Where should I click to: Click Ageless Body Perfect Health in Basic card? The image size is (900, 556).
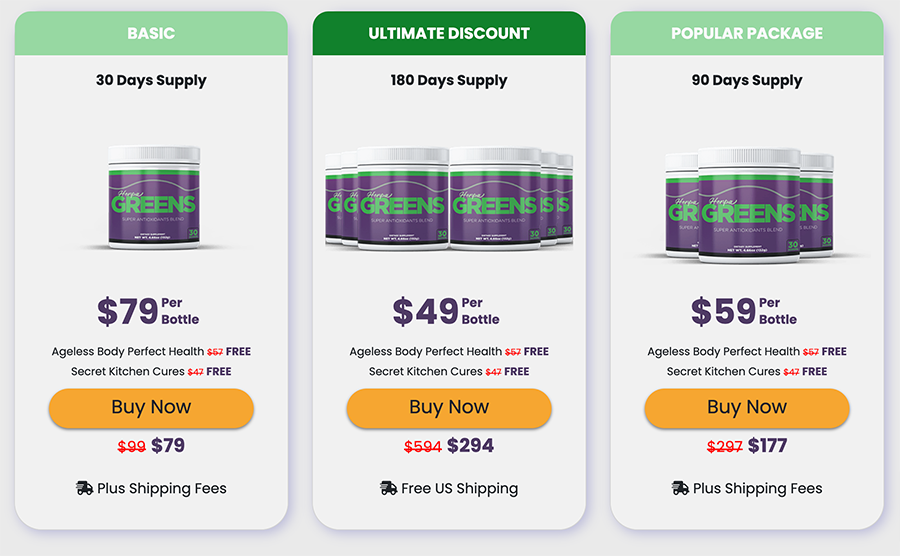click(127, 351)
